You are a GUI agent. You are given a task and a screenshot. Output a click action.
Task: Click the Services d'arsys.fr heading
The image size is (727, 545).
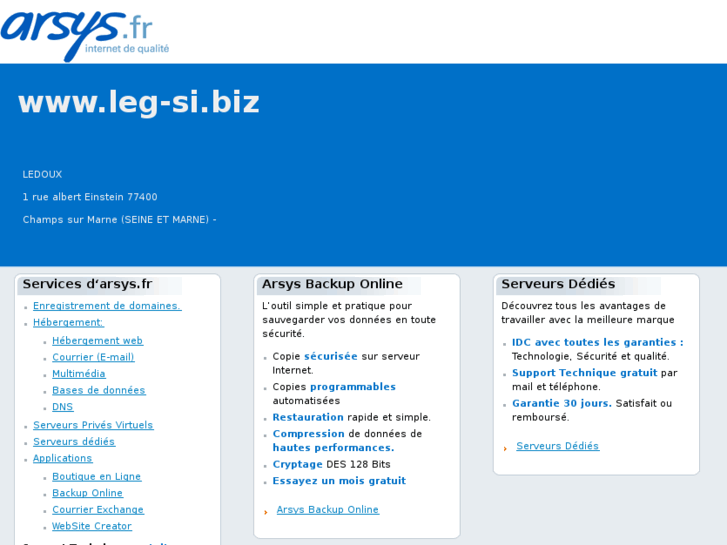(x=87, y=284)
